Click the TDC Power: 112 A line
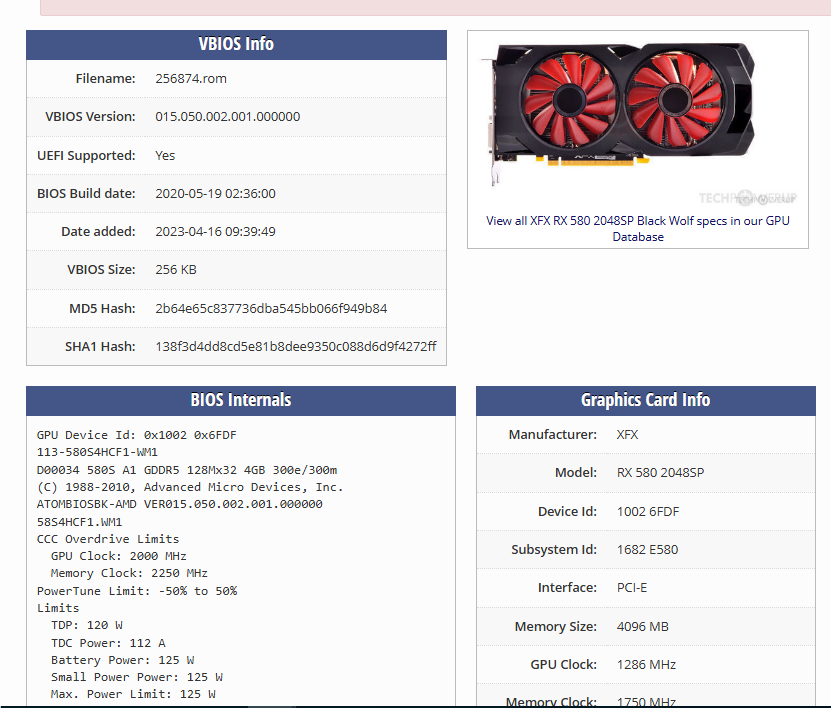 [x=108, y=643]
